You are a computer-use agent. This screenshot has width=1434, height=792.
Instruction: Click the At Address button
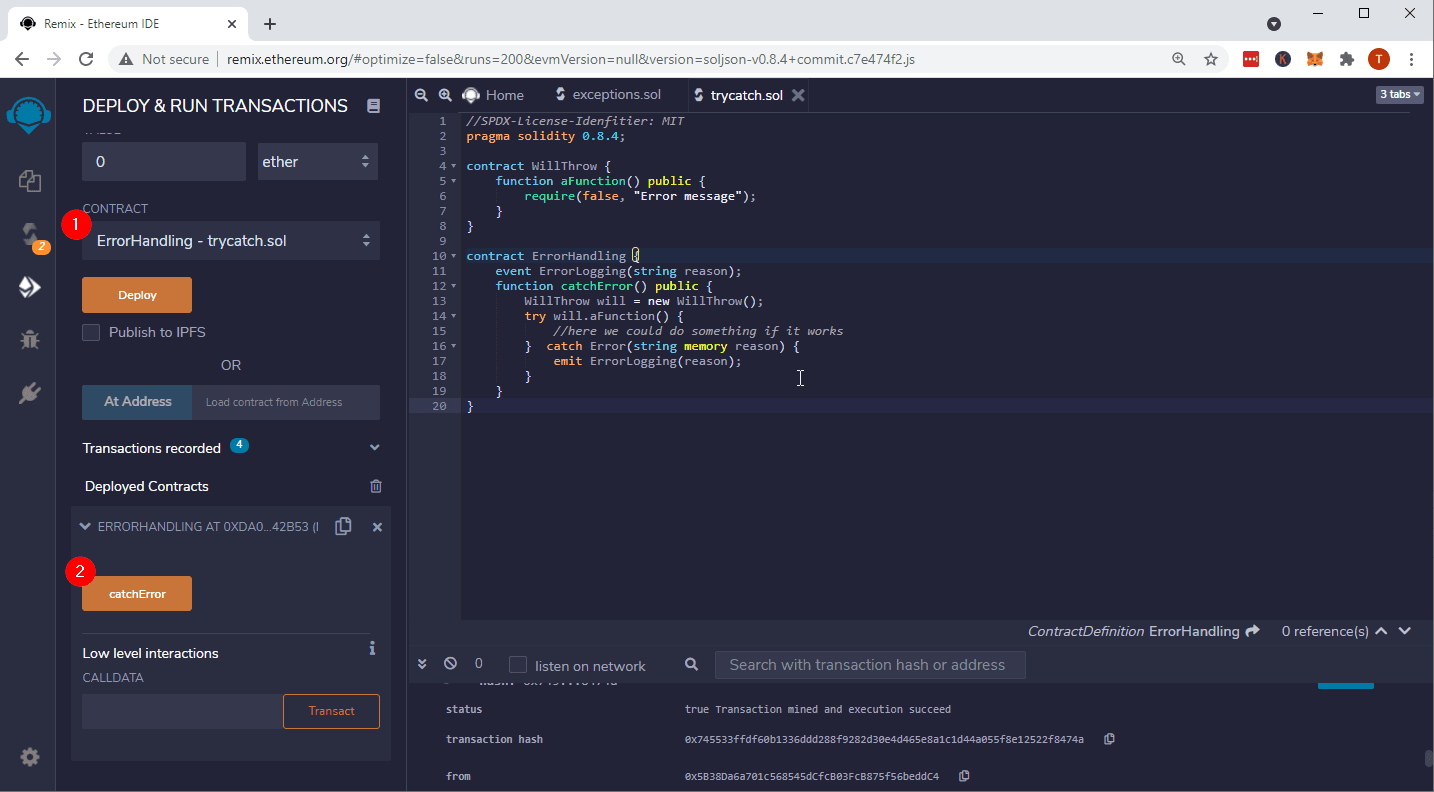point(138,401)
